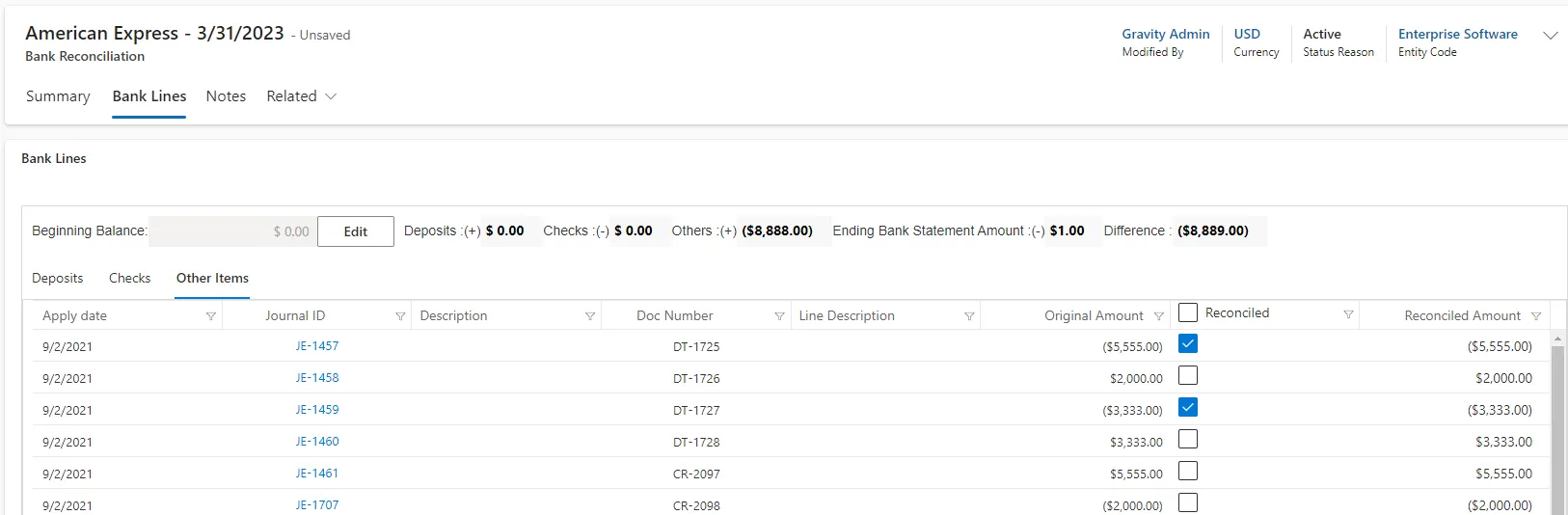Select the CR-2097 doc number cell
The height and width of the screenshot is (515, 1568).
(x=696, y=474)
